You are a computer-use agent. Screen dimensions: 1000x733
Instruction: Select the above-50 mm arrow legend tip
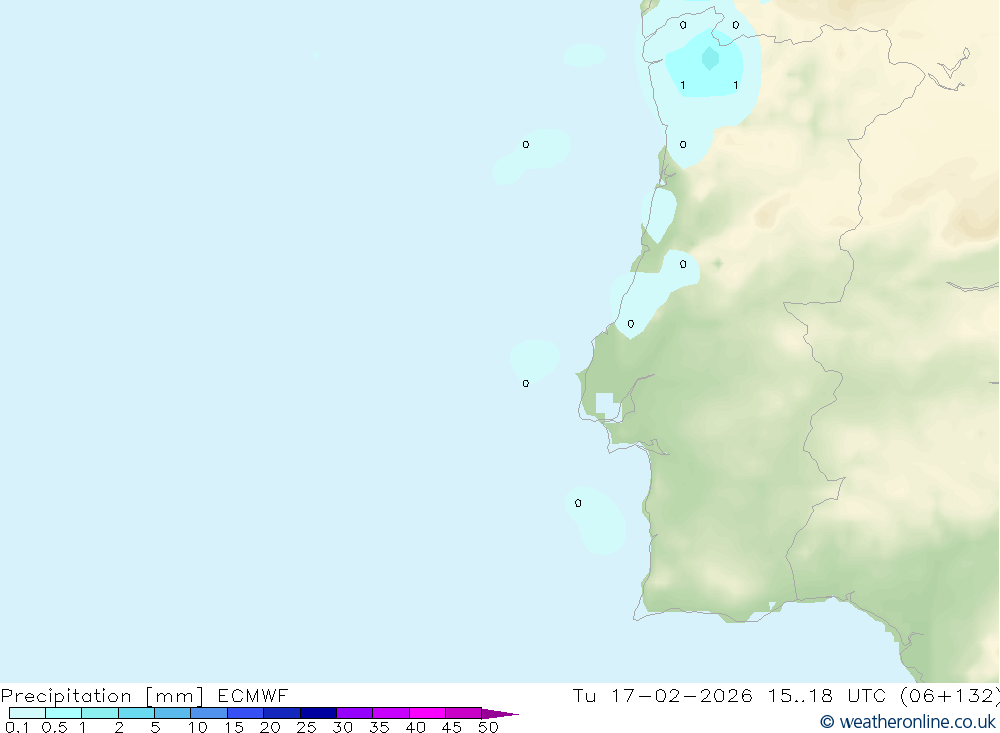(x=499, y=714)
